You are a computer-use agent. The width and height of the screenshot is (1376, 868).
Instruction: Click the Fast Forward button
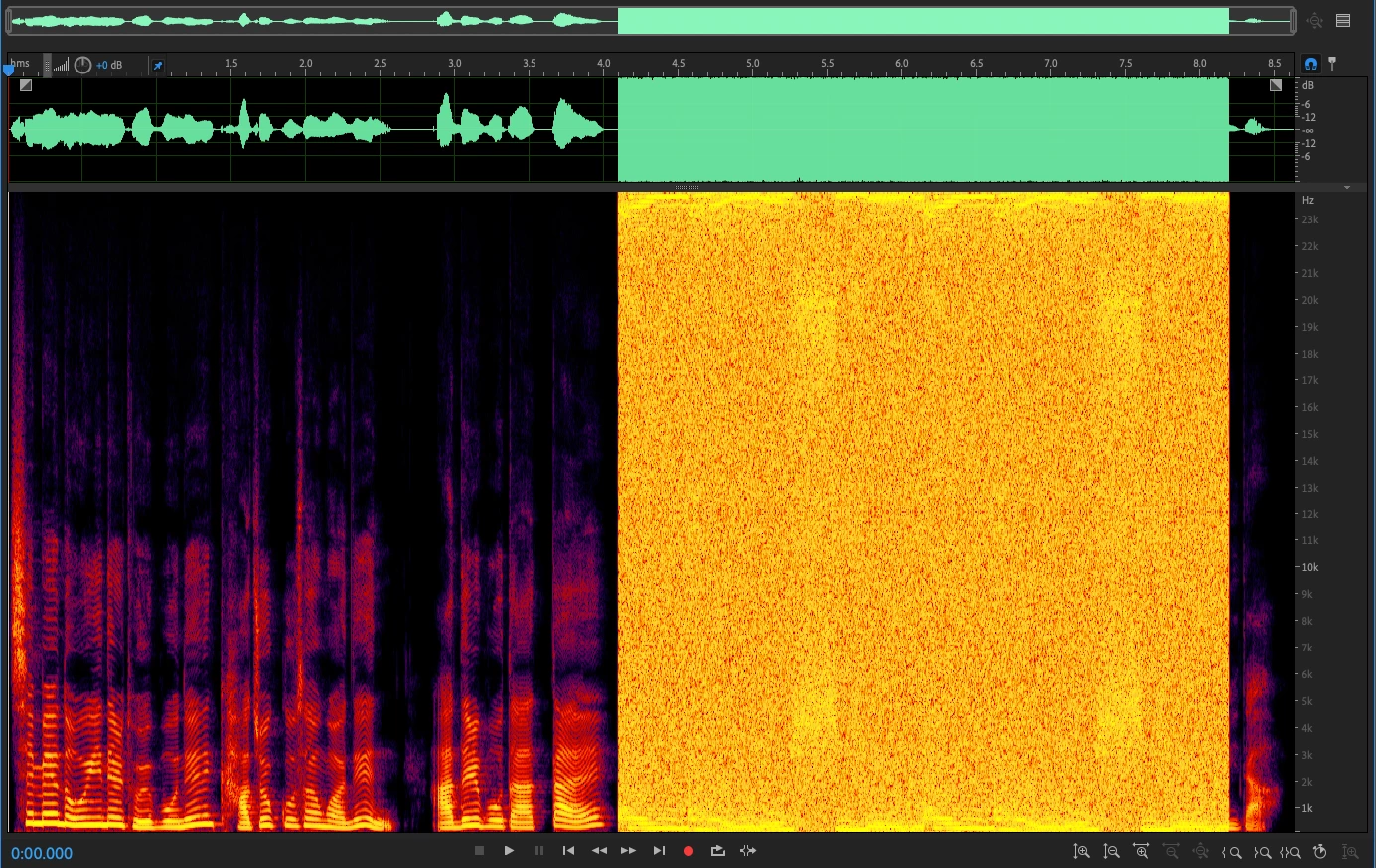tap(629, 851)
